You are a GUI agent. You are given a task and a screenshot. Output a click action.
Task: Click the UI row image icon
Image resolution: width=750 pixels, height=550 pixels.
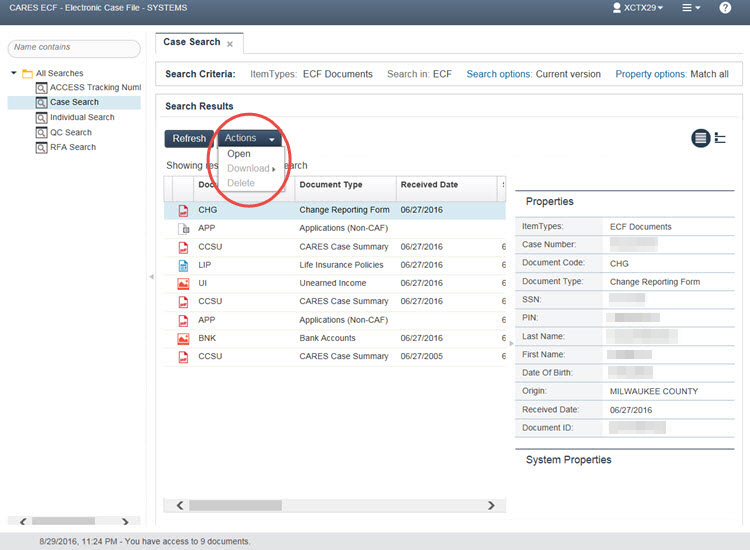pos(183,284)
